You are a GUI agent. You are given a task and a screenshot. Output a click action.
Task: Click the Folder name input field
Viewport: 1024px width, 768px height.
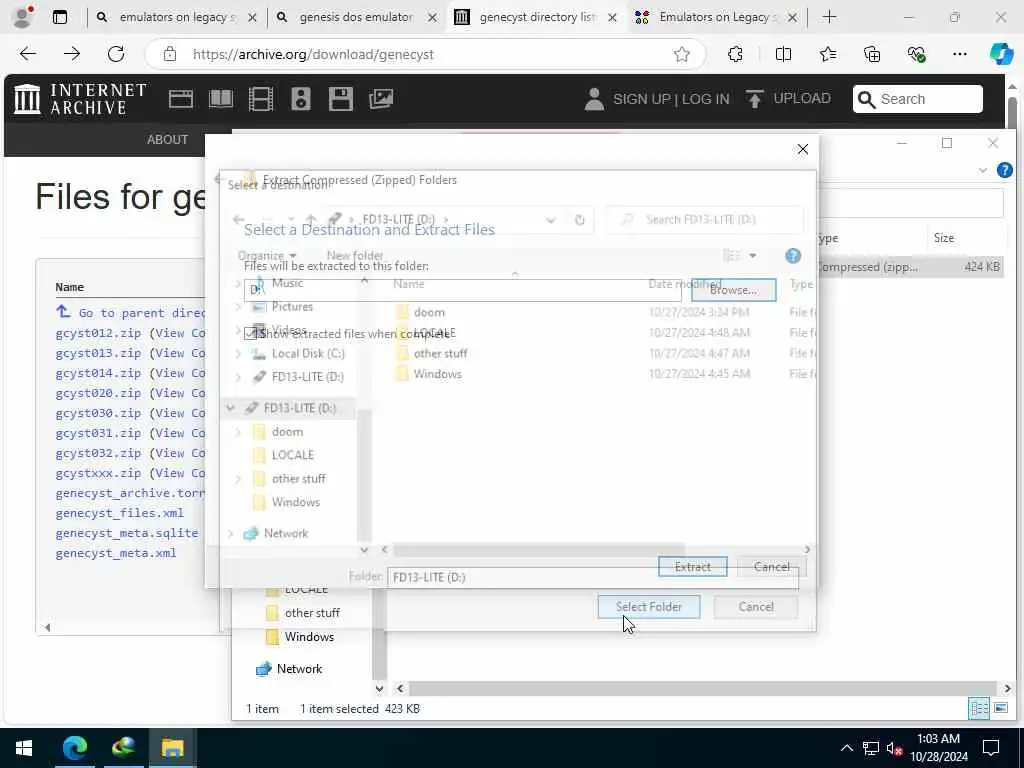tap(592, 577)
